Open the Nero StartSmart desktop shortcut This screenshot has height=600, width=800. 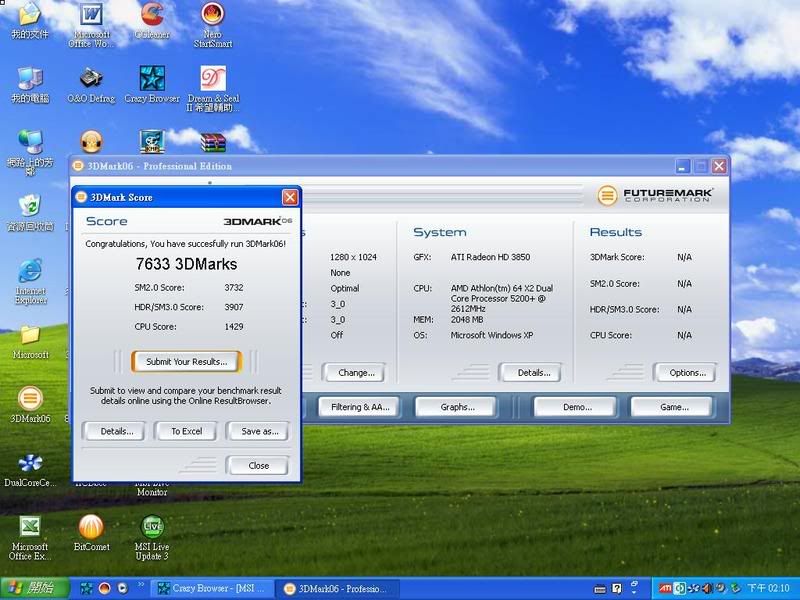212,15
